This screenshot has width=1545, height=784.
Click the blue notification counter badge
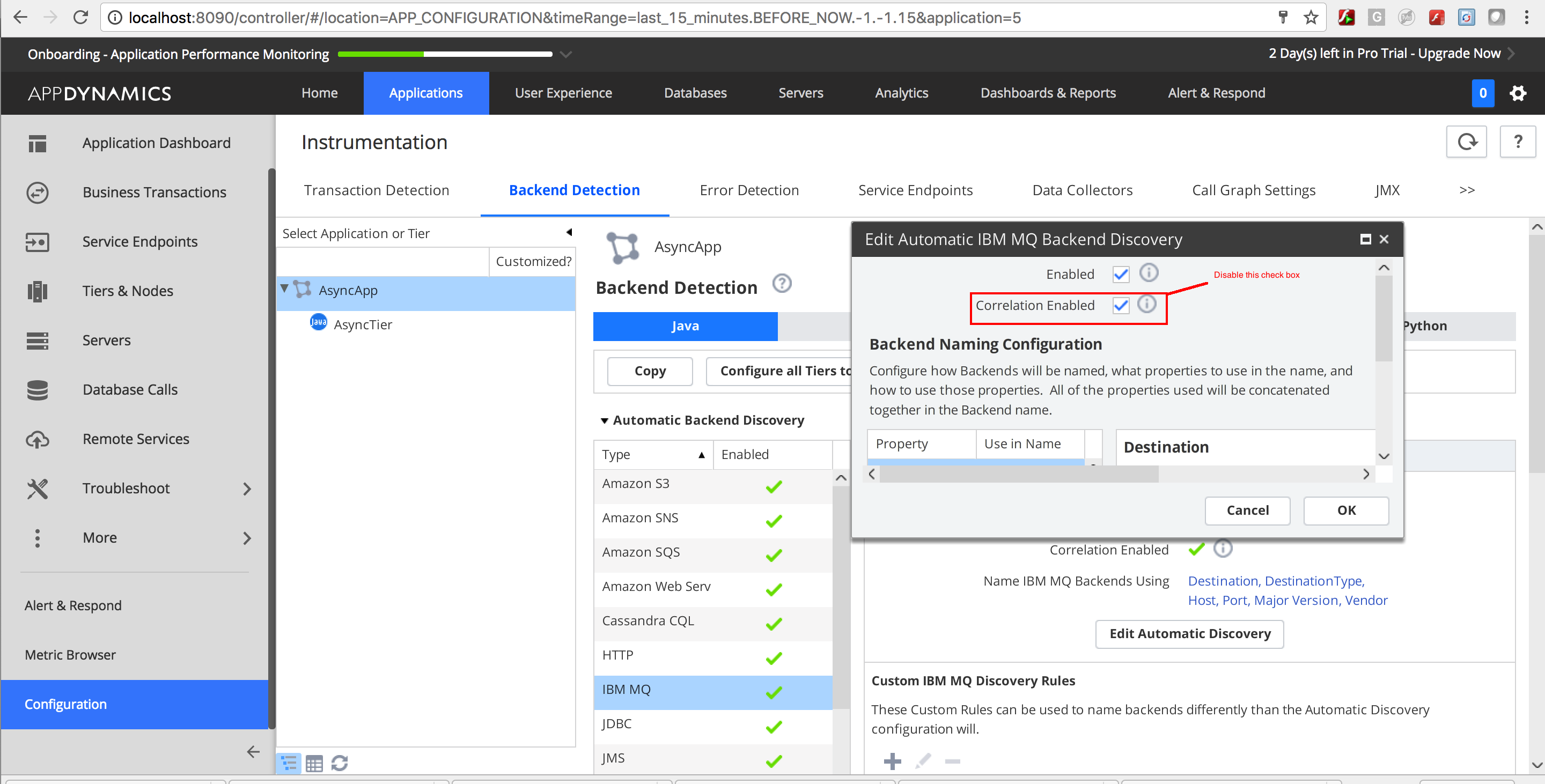point(1483,93)
